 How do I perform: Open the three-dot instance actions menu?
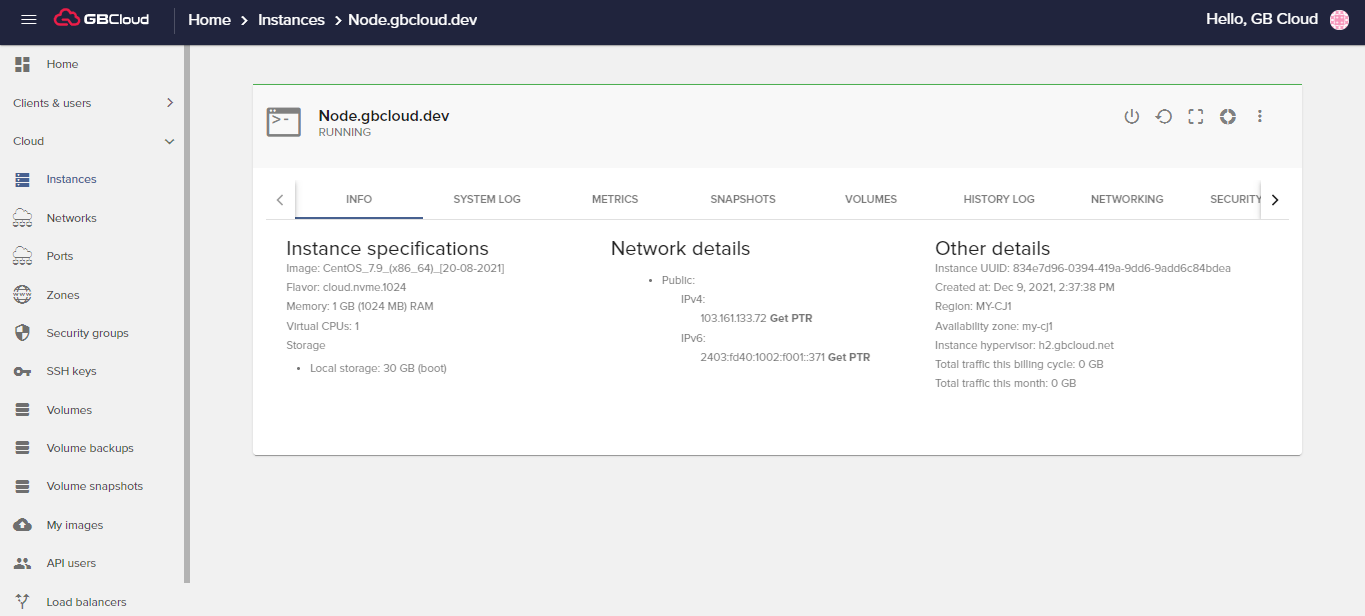pyautogui.click(x=1259, y=116)
